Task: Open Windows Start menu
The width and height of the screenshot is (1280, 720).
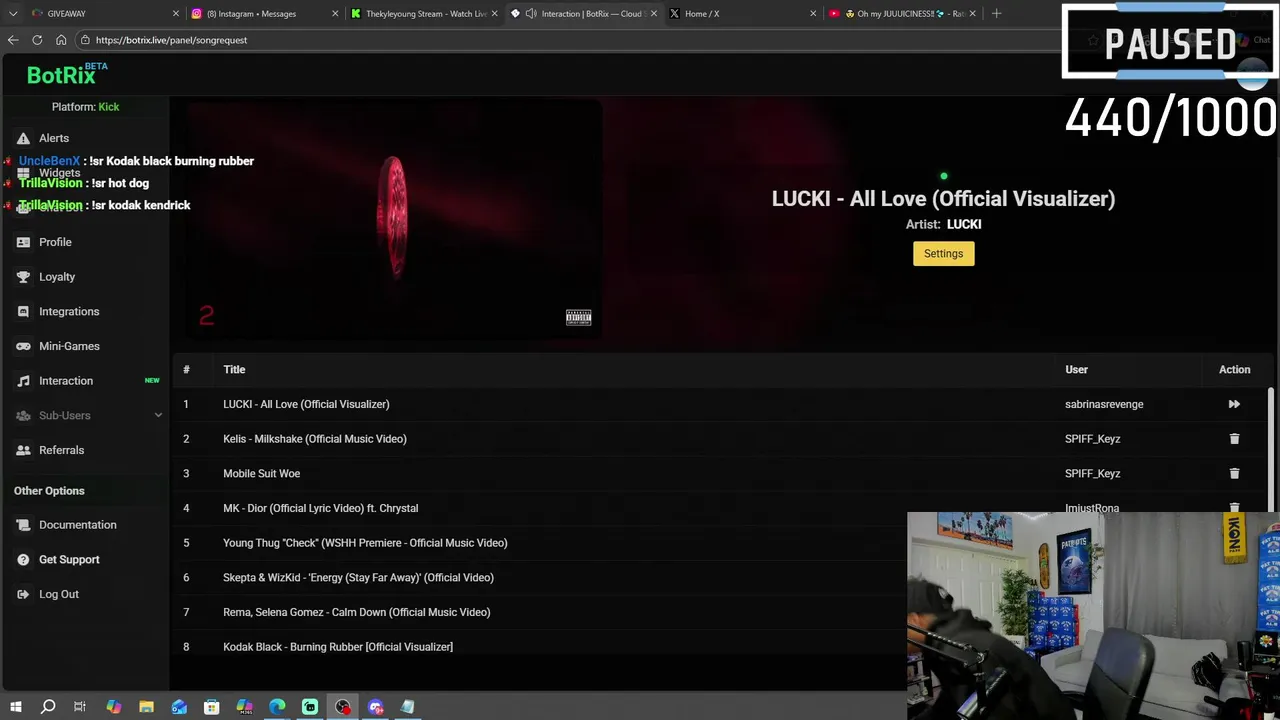Action: pyautogui.click(x=15, y=707)
